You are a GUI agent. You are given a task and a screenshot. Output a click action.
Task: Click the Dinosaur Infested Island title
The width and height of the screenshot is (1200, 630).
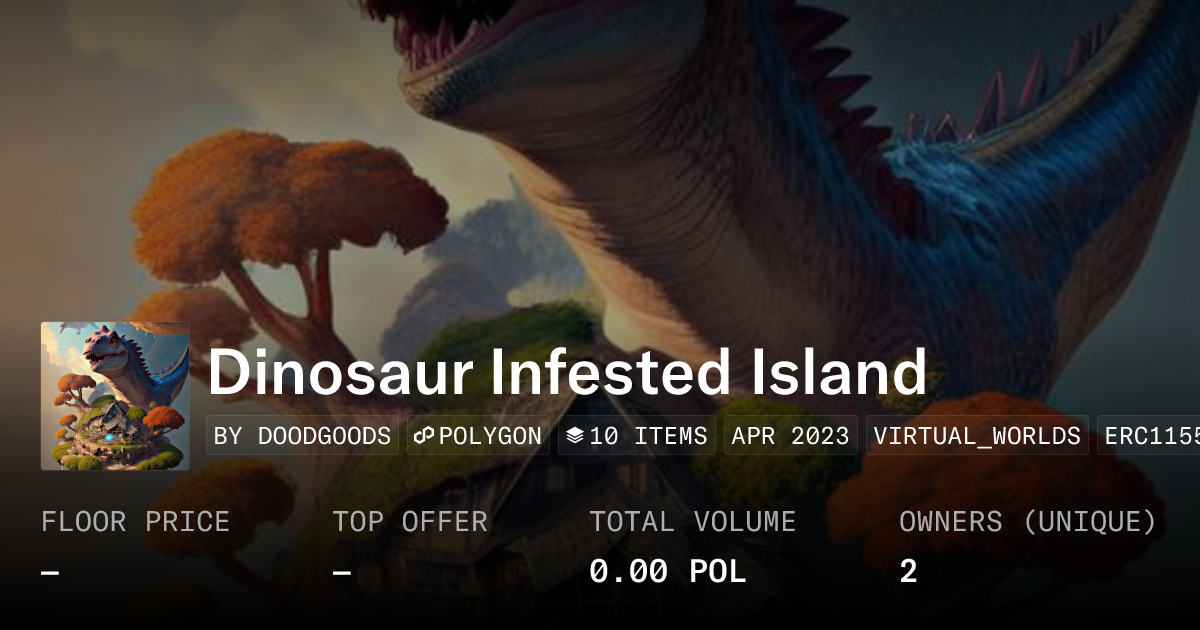click(x=567, y=372)
